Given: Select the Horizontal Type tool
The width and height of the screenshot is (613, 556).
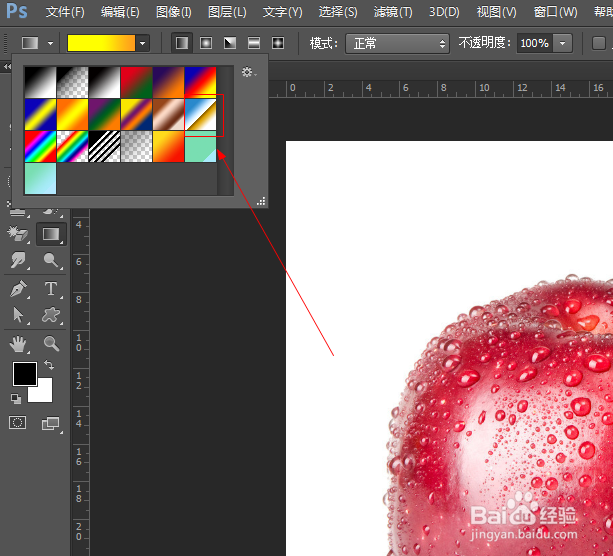Looking at the screenshot, I should [x=51, y=289].
